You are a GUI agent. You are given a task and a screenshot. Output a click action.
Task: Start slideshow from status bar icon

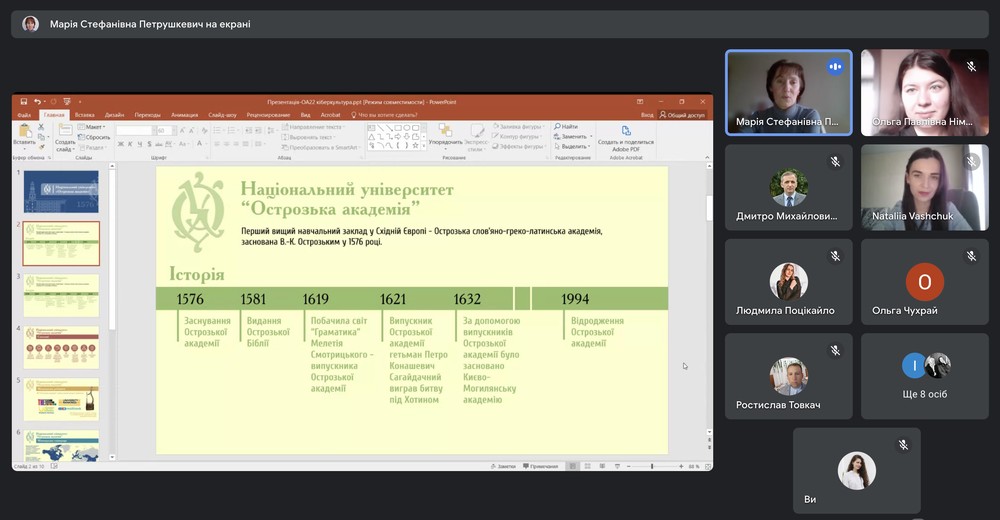click(x=617, y=466)
